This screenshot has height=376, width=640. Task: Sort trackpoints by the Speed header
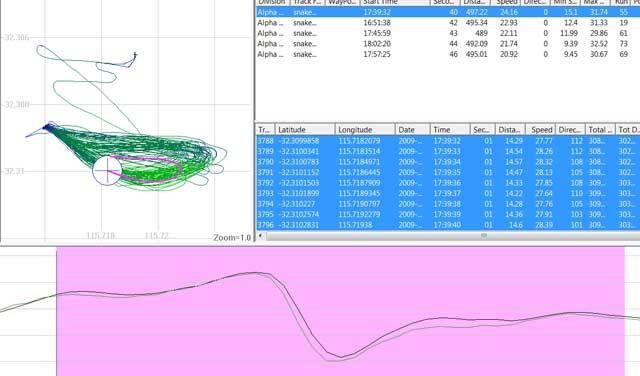click(540, 130)
